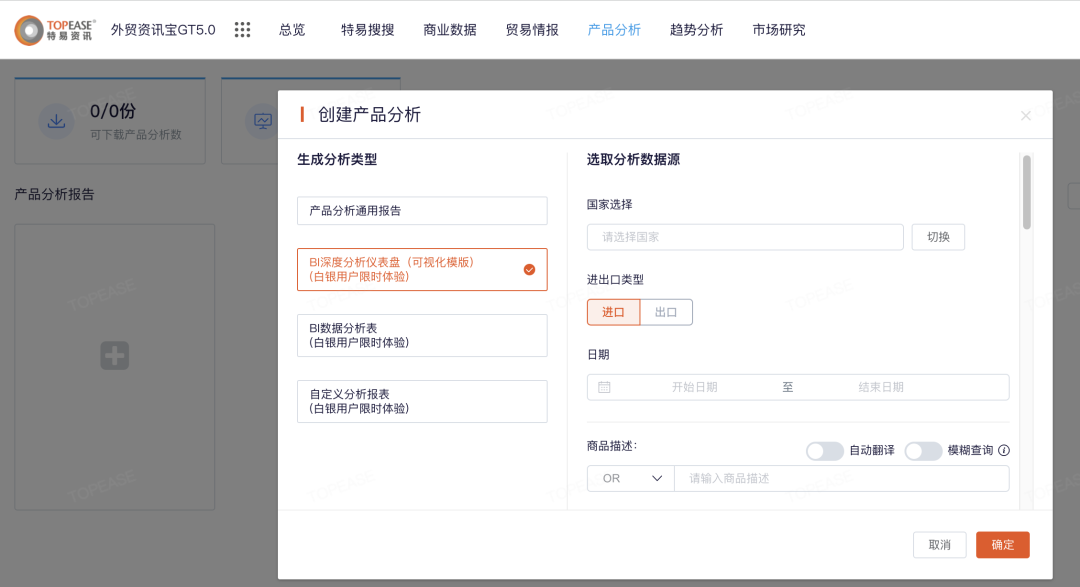Click the plus icon in the empty report card
Viewport: 1080px width, 587px height.
(114, 355)
